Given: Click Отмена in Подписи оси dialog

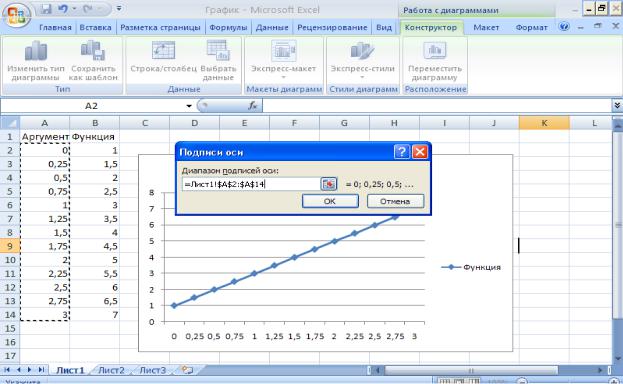Looking at the screenshot, I should 395,201.
